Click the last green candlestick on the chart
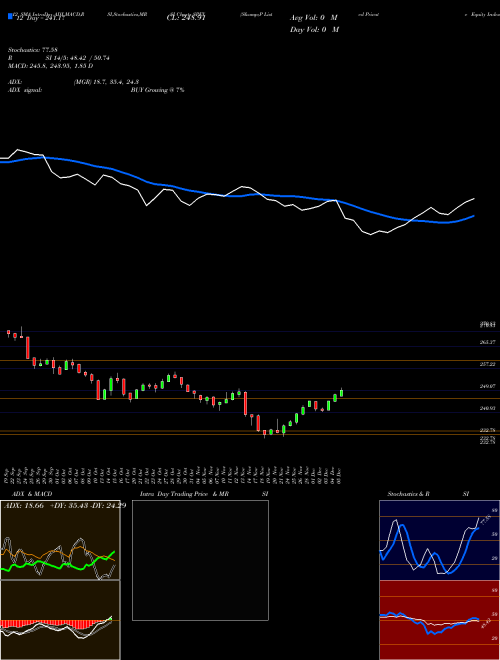Viewport: 500px width, 660px height. tap(341, 392)
